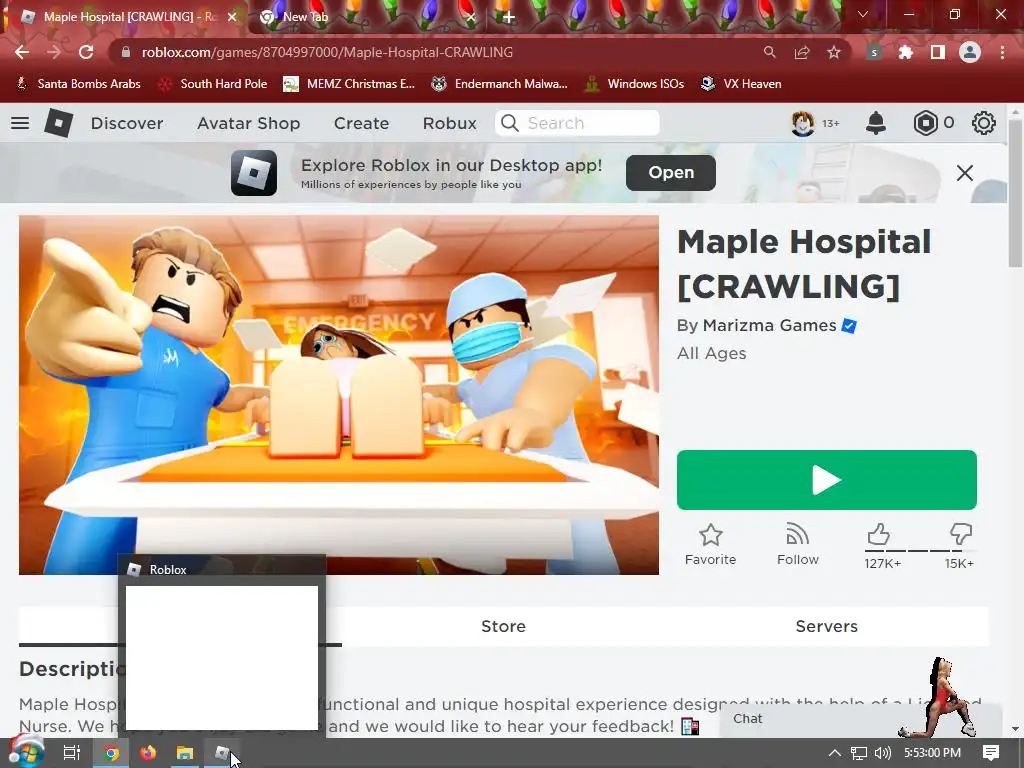Open File Explorer from the taskbar

[185, 753]
